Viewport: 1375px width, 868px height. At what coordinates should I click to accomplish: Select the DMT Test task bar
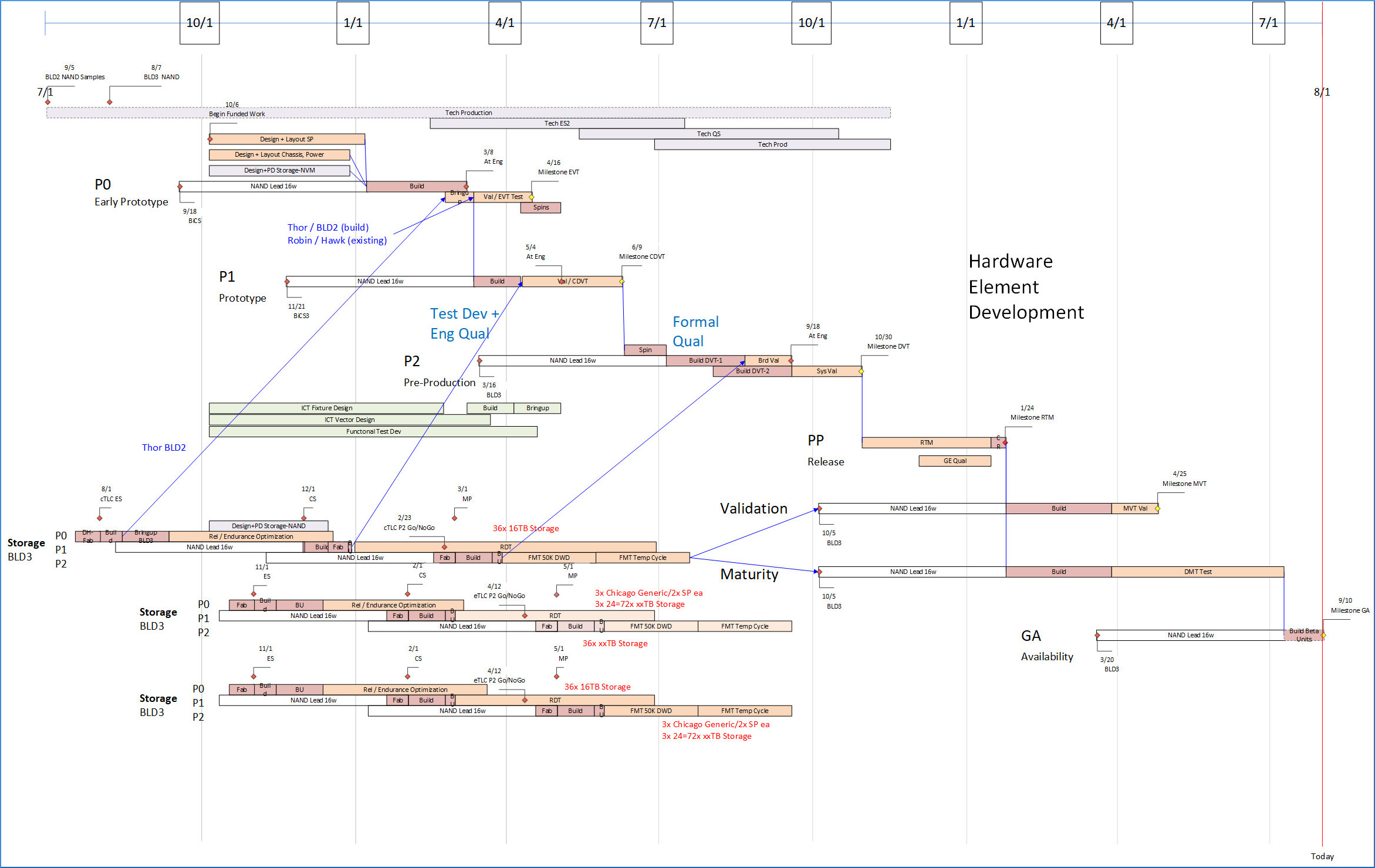point(1197,572)
